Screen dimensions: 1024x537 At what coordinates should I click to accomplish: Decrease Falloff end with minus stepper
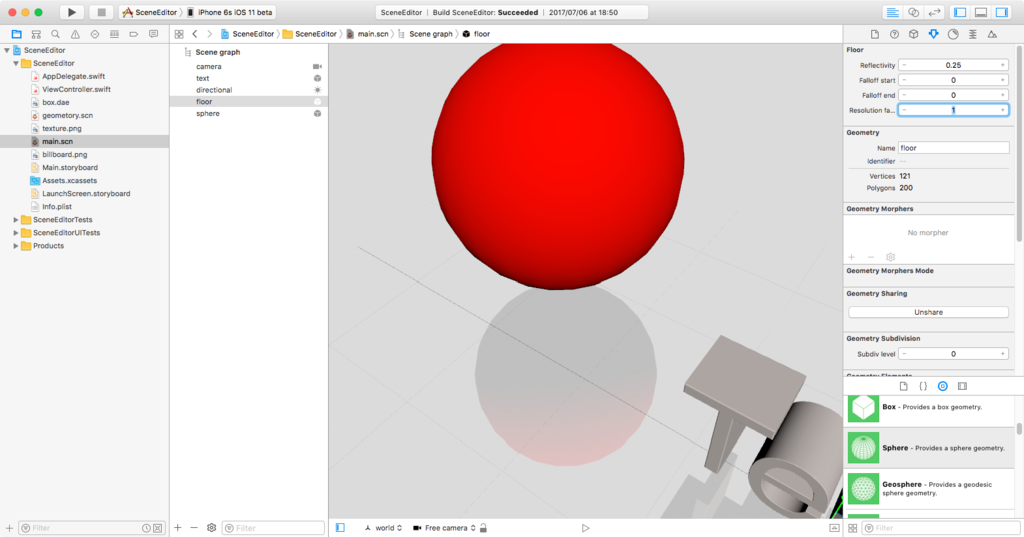click(x=904, y=95)
